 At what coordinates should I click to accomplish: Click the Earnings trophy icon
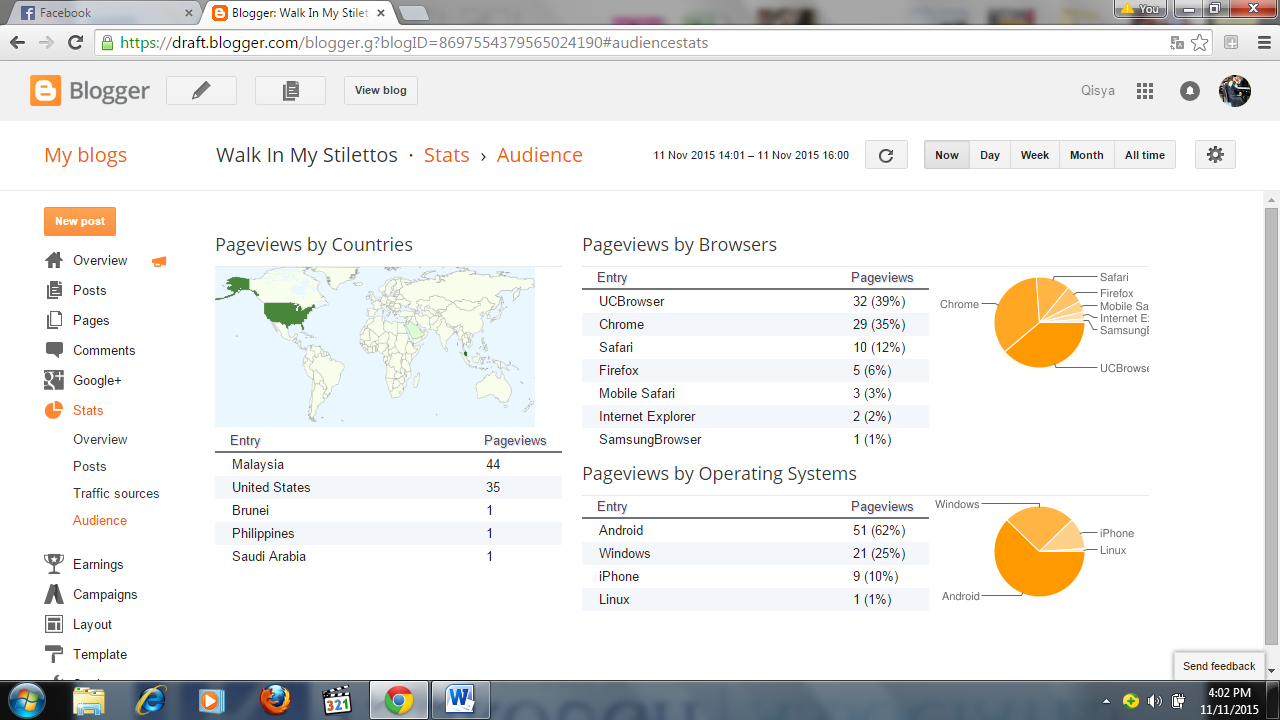[54, 564]
